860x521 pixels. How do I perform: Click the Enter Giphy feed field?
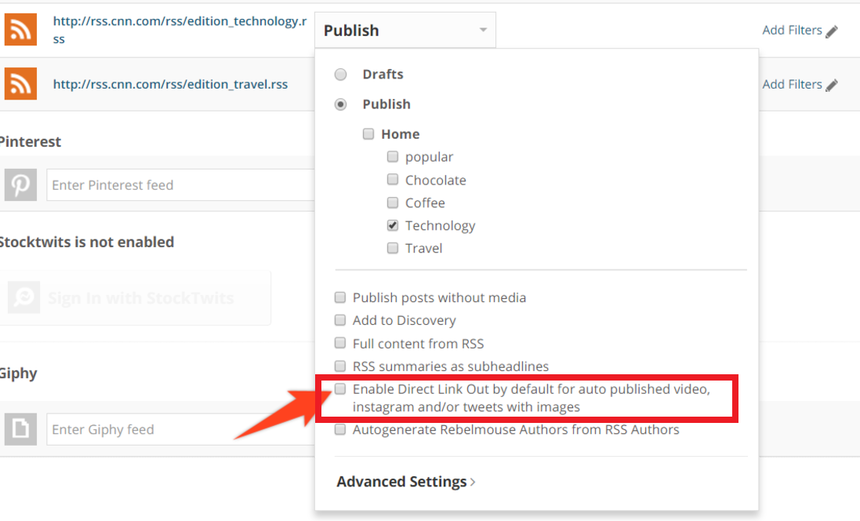pyautogui.click(x=180, y=430)
